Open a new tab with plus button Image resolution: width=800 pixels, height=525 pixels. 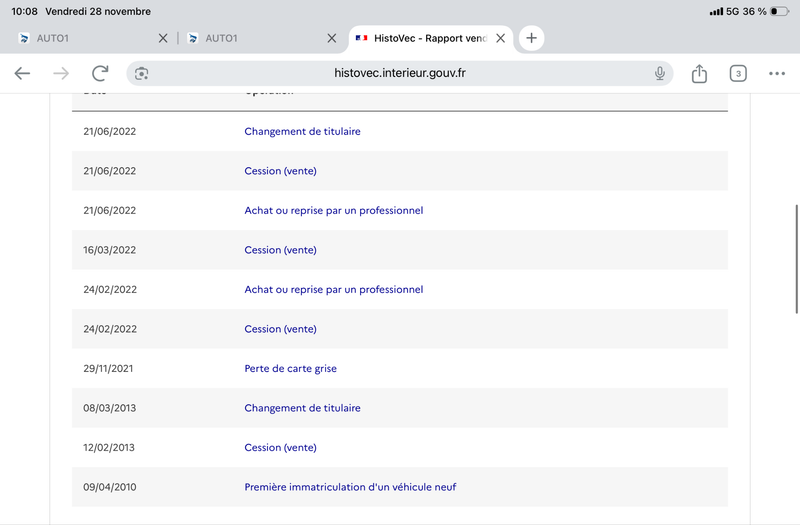click(532, 38)
